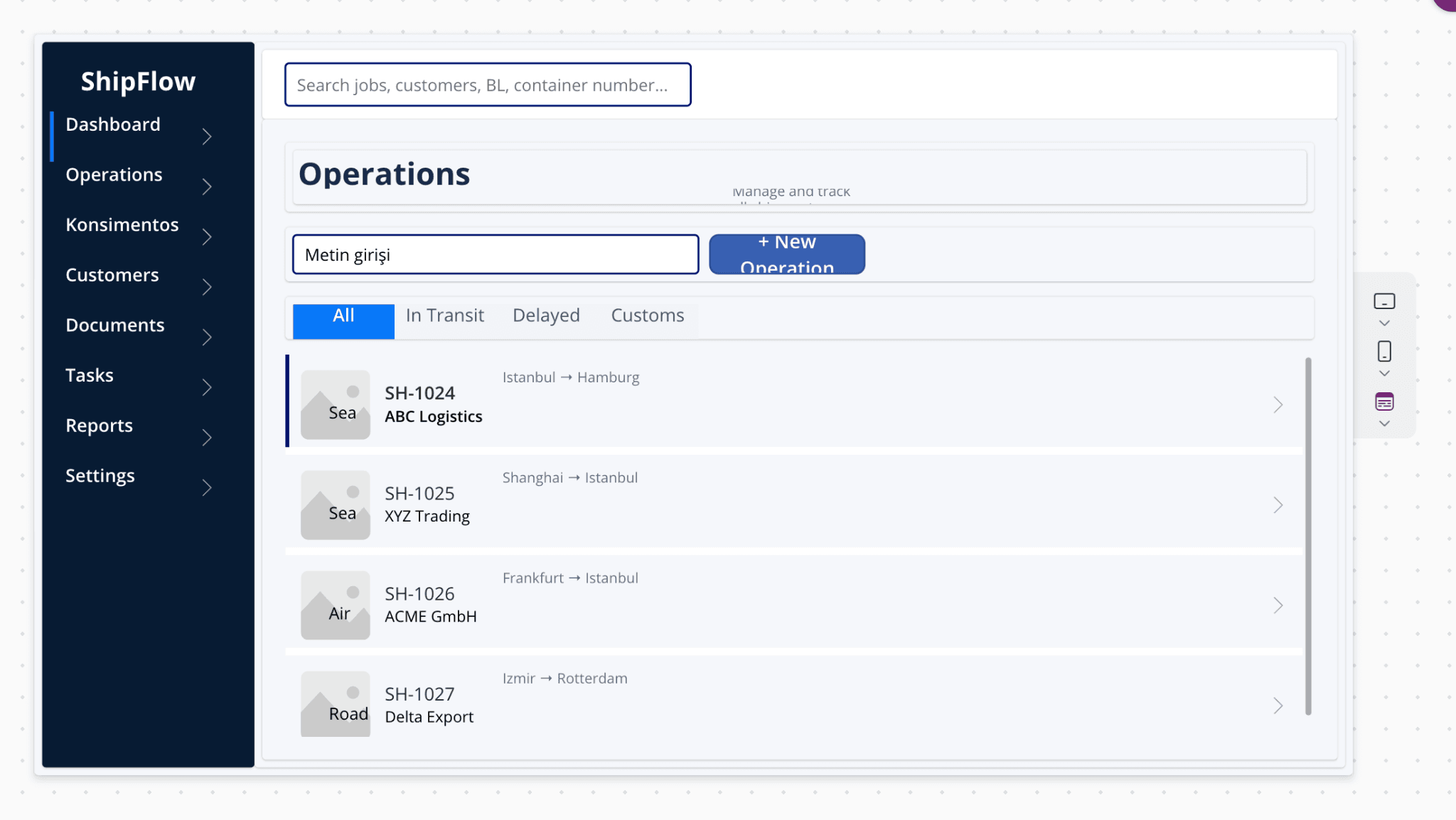Expand the Settings sidebar chevron

click(x=207, y=488)
